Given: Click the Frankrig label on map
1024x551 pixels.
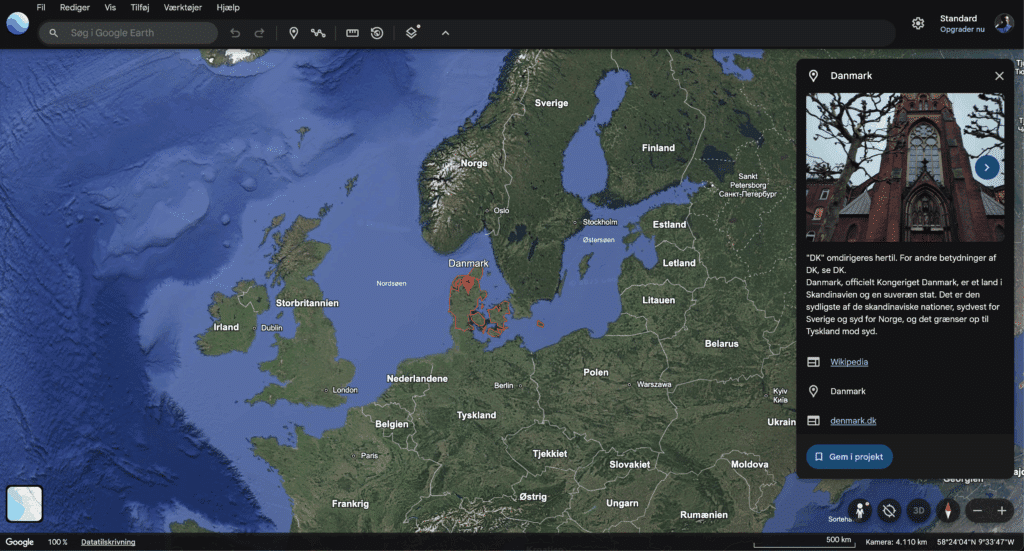Looking at the screenshot, I should tap(350, 503).
